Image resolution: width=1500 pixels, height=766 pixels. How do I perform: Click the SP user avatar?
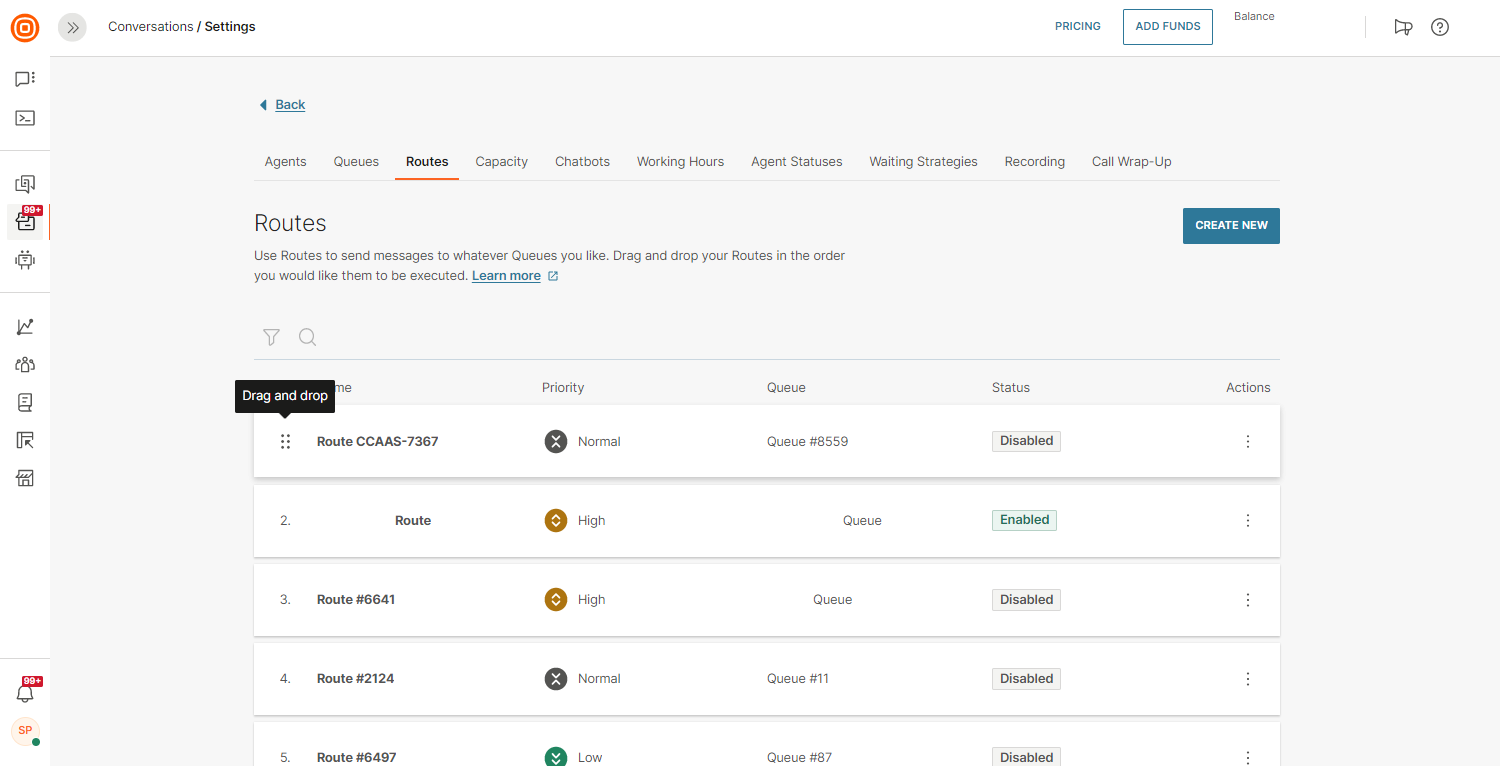[25, 731]
